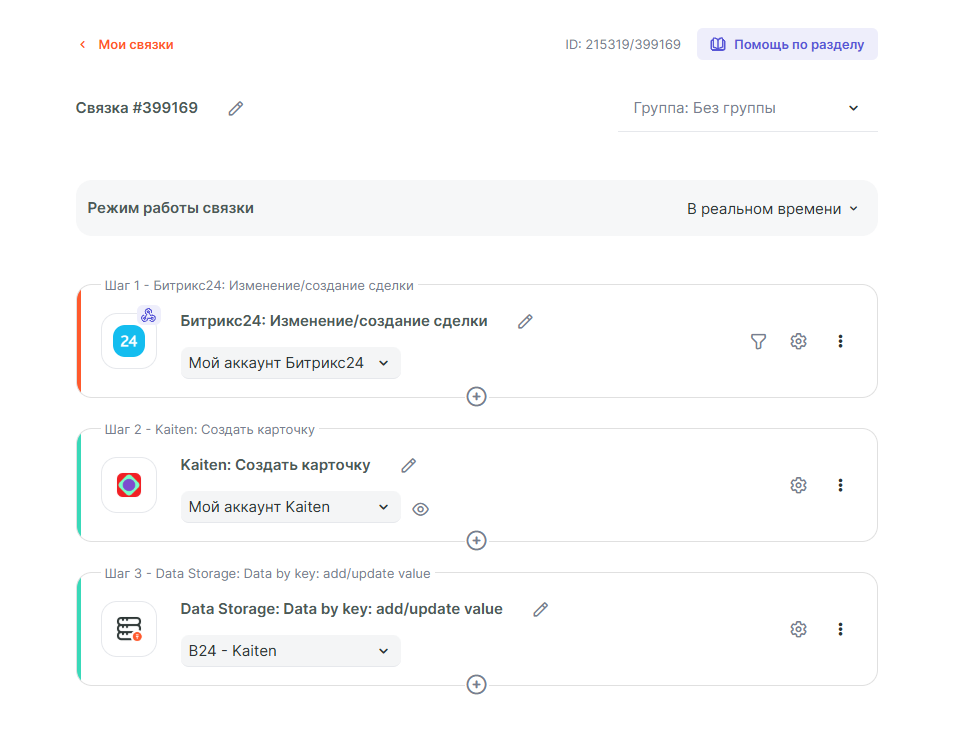
Task: Edit Bitrix24 step name with pencil icon
Action: [x=525, y=321]
